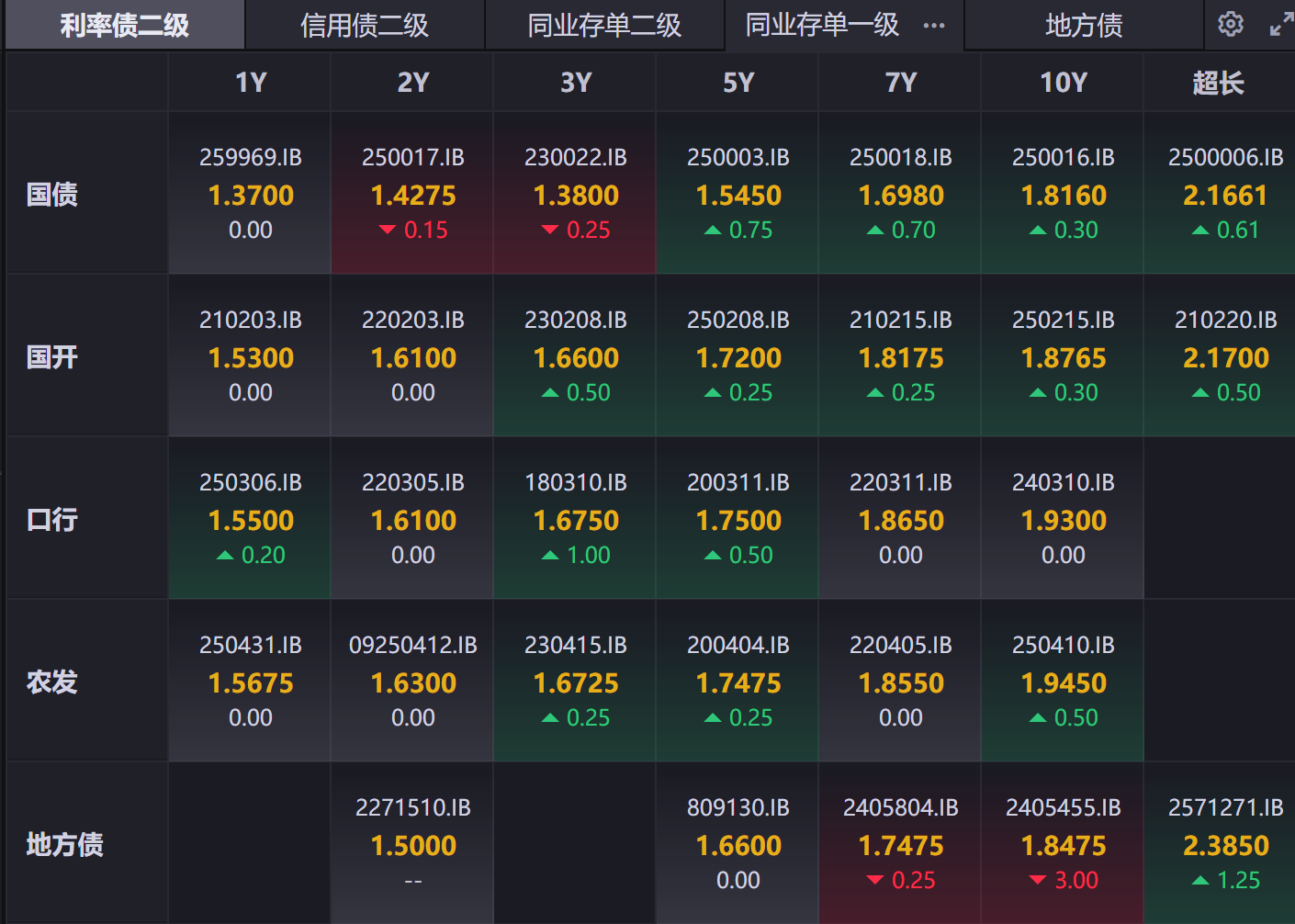This screenshot has height=924, width=1295.
Task: Click the 1.8160 yield for 250016.IB
Action: click(1064, 196)
